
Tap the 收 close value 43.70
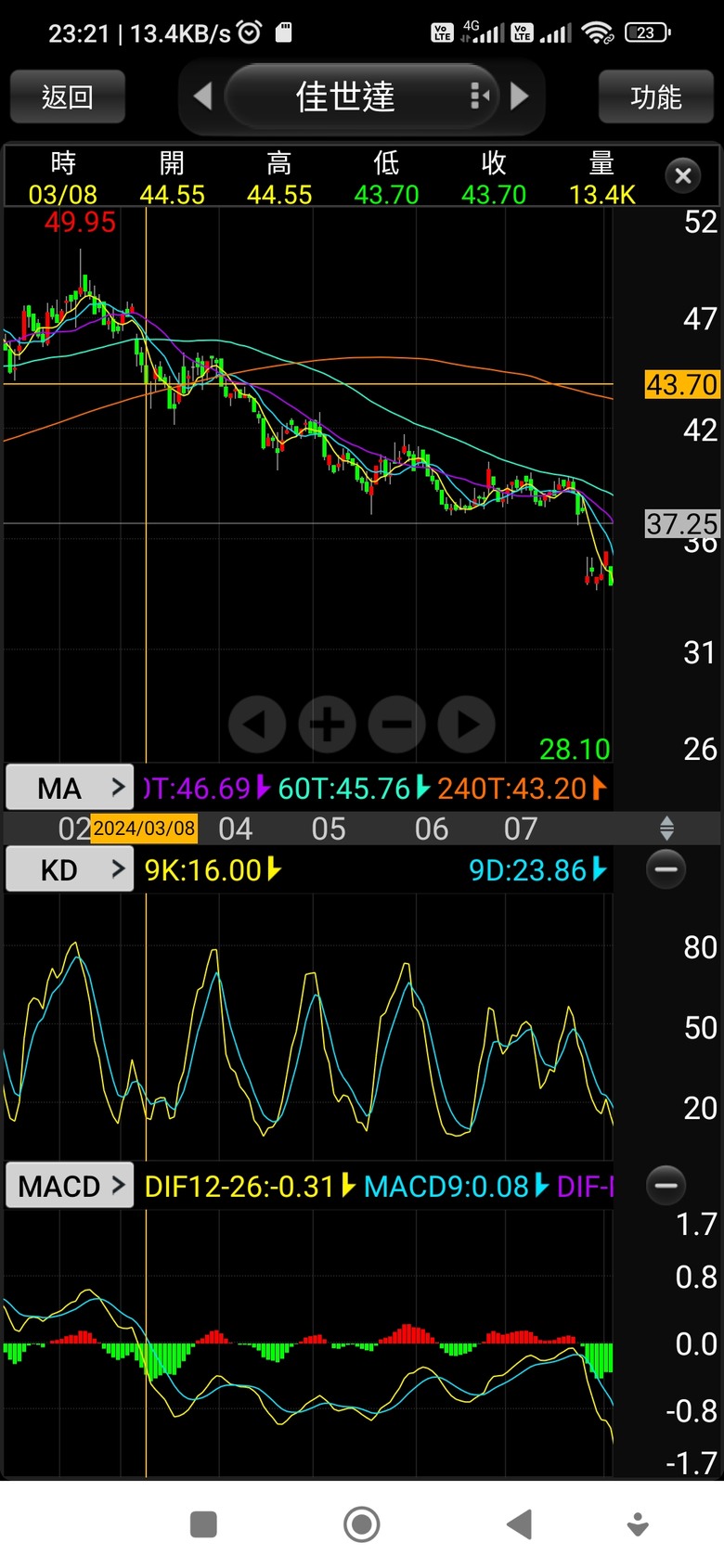pyautogui.click(x=494, y=195)
